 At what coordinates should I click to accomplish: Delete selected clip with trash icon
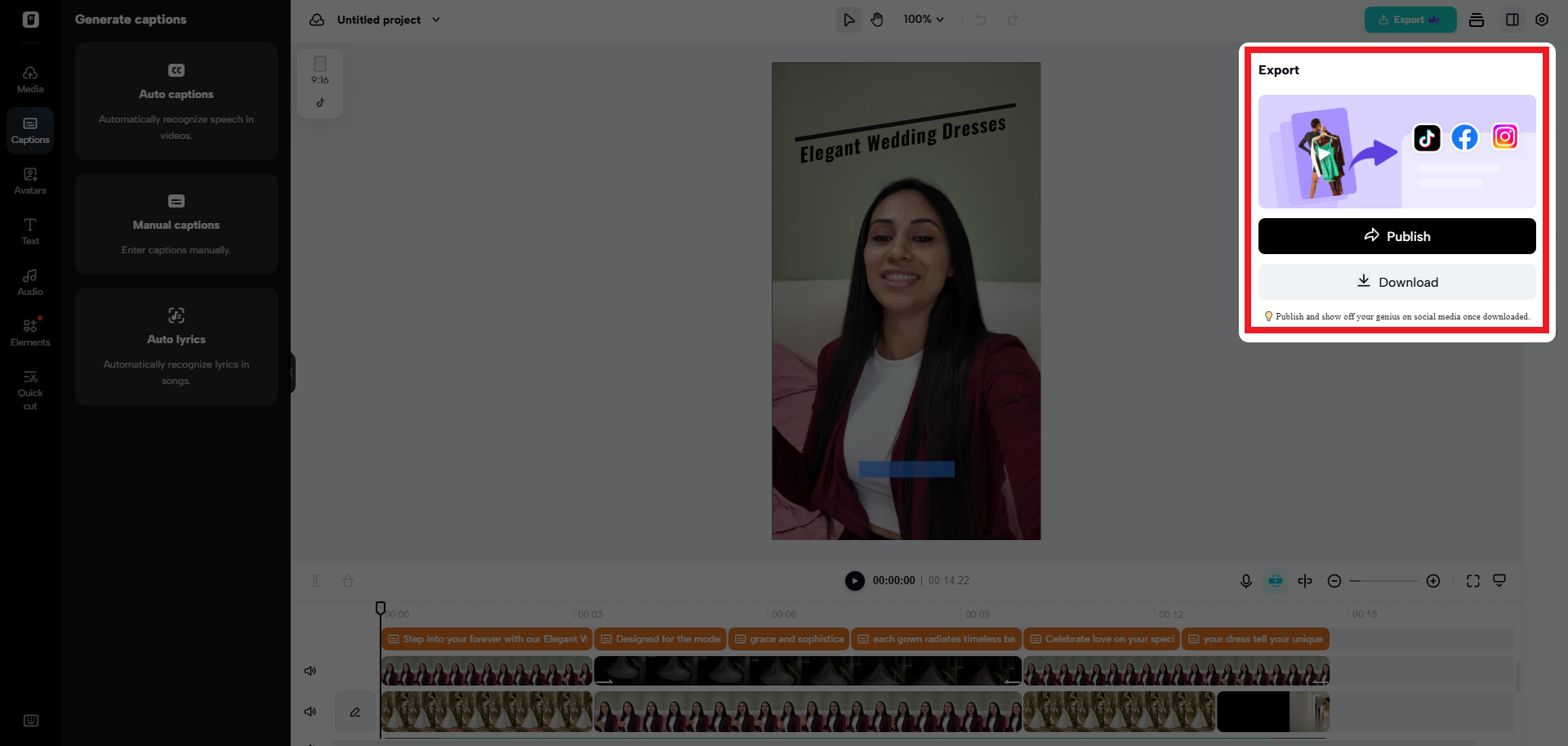click(347, 581)
